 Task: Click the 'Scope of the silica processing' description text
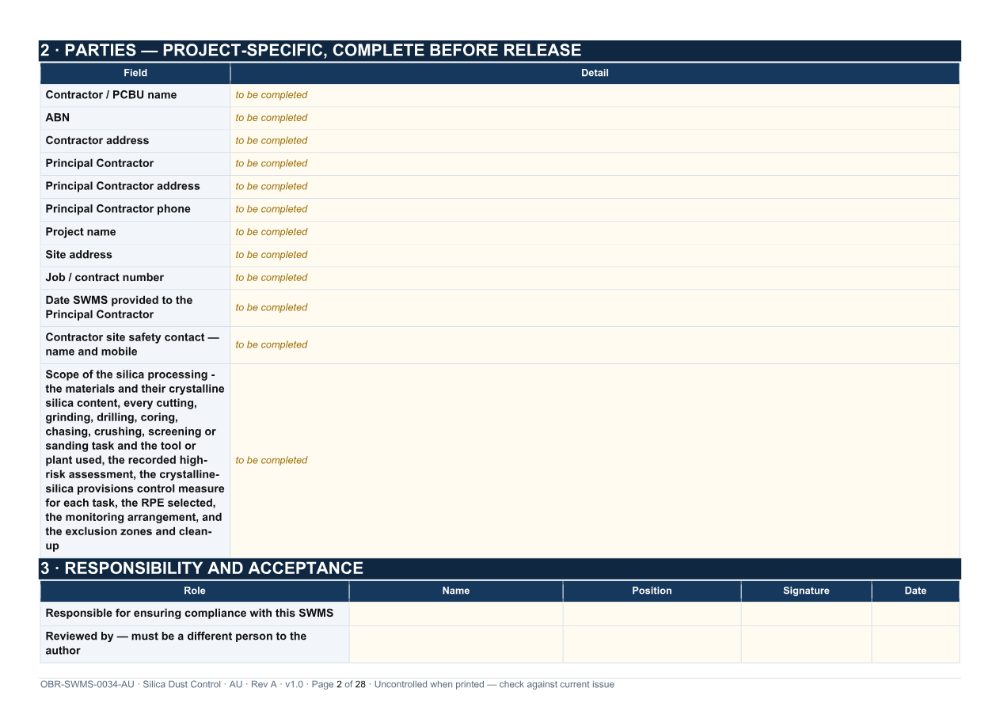tap(135, 460)
